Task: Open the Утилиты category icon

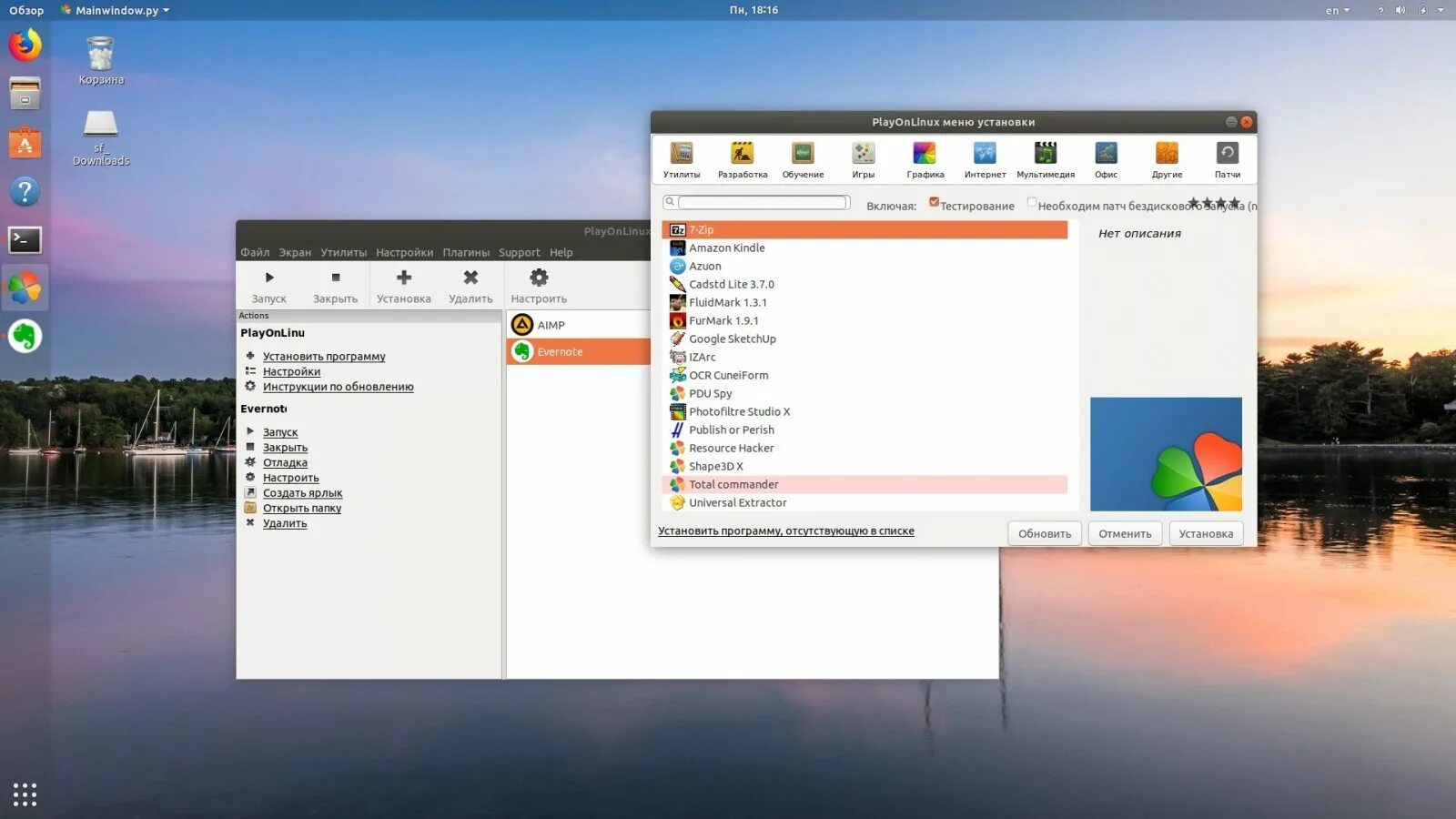Action: coord(681,153)
